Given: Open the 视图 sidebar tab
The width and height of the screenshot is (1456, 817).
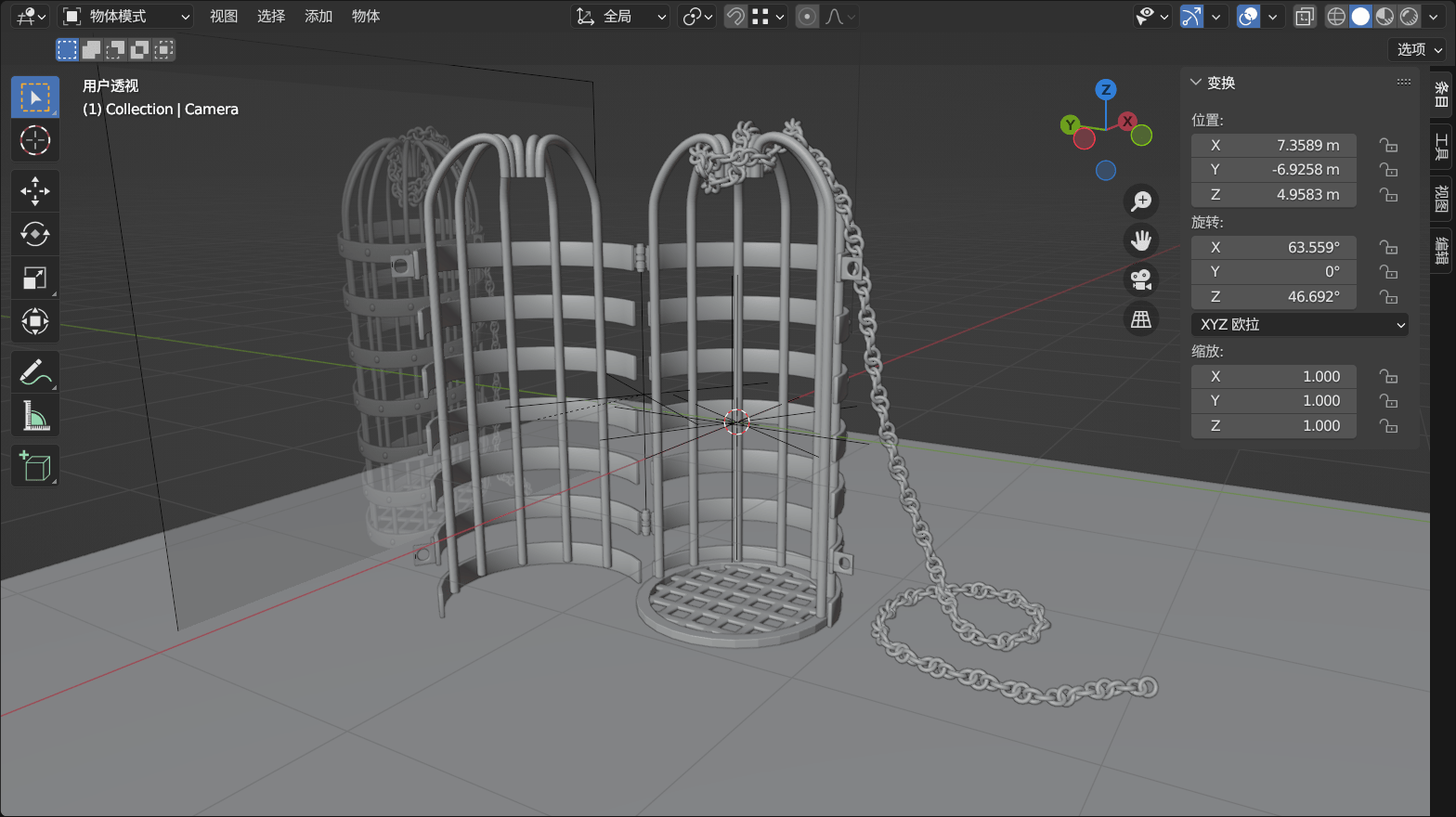Looking at the screenshot, I should coord(1441,199).
